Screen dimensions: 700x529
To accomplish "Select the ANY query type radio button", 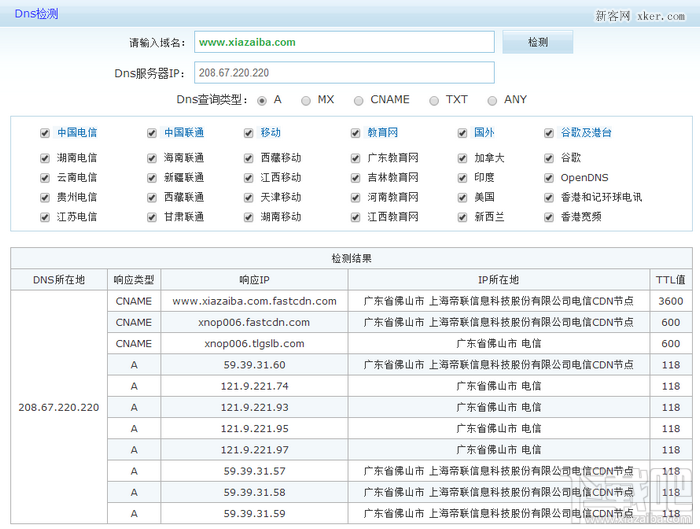I will (x=492, y=100).
